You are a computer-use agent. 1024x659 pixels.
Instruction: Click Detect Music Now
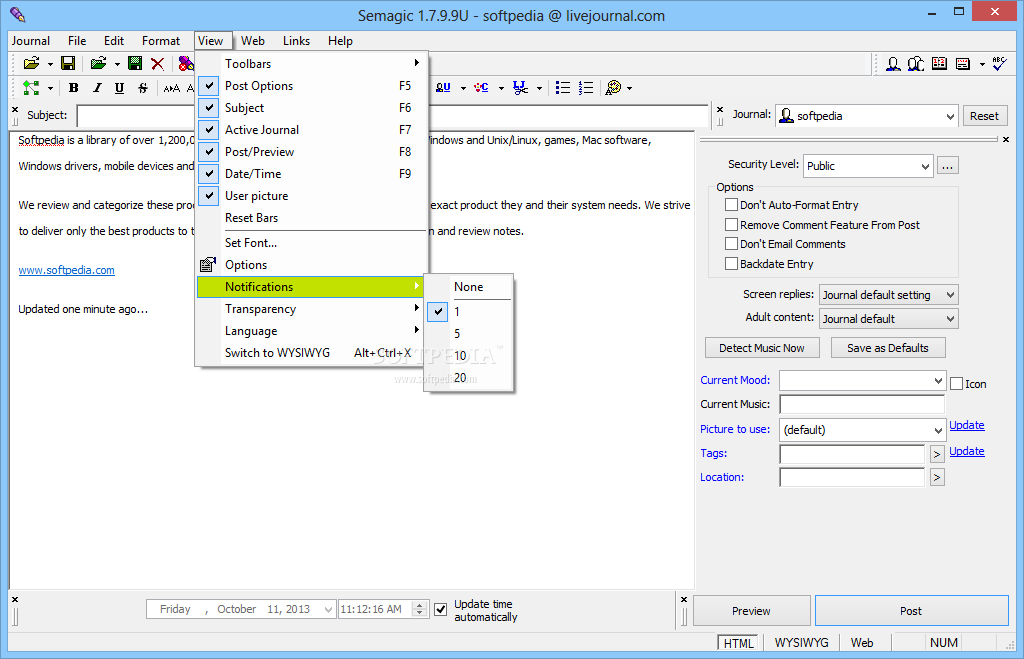[x=761, y=348]
